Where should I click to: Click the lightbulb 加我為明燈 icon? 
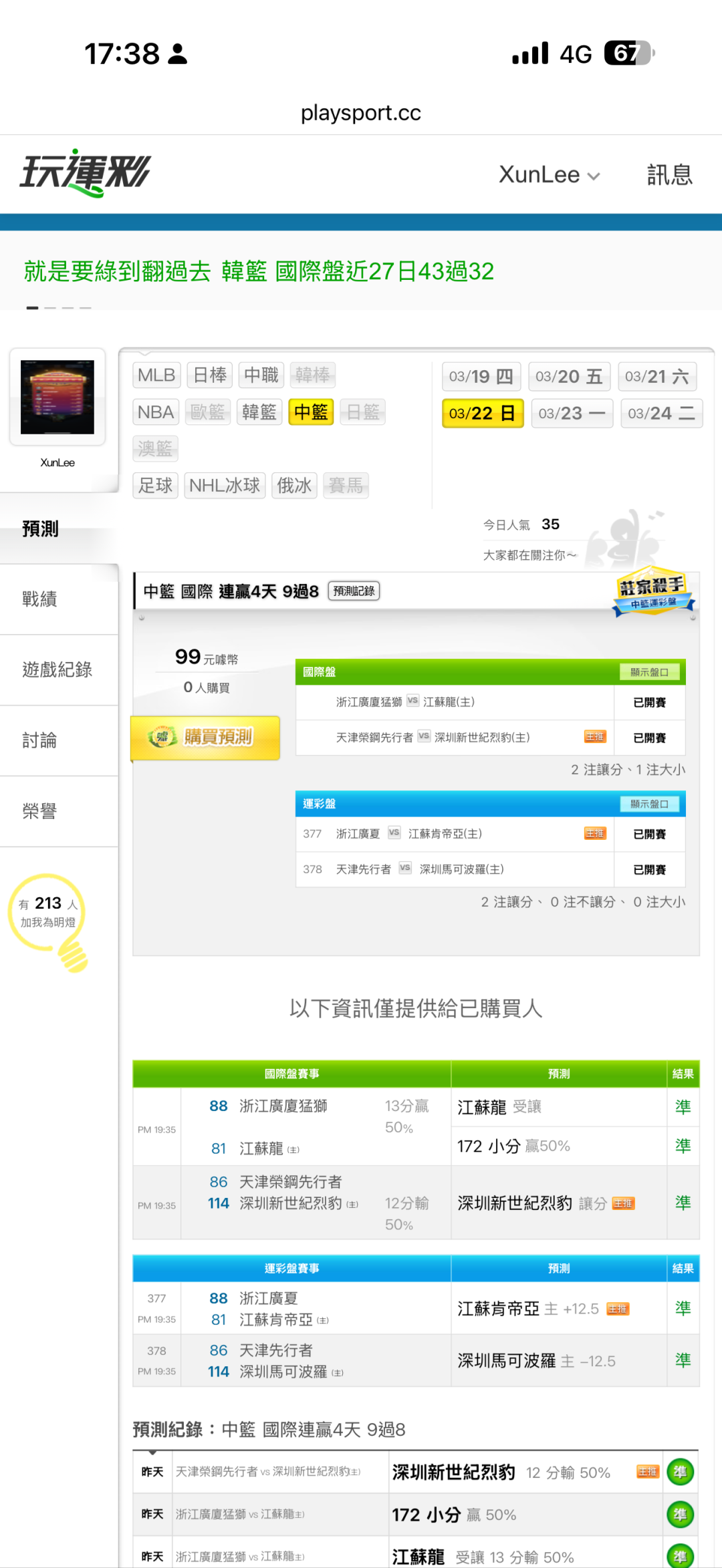coord(72,955)
